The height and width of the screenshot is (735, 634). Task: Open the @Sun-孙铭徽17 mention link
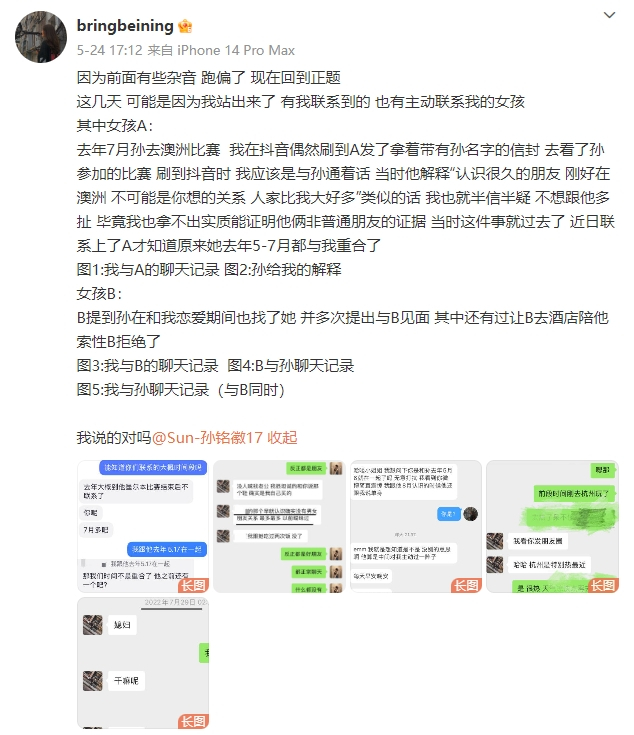point(207,437)
